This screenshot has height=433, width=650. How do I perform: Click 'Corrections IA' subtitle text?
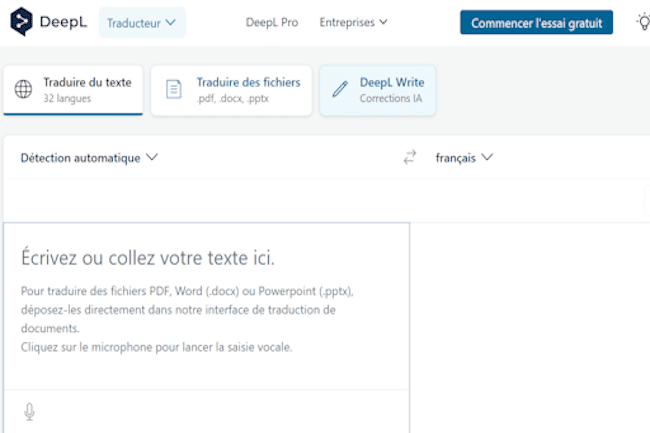pyautogui.click(x=390, y=99)
